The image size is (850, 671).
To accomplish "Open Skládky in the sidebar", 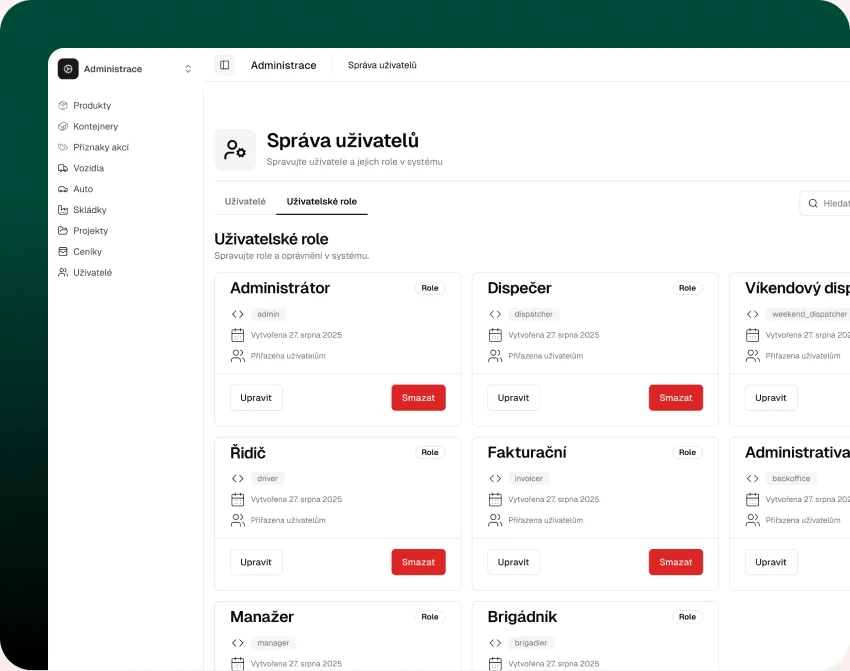I will [x=82, y=210].
